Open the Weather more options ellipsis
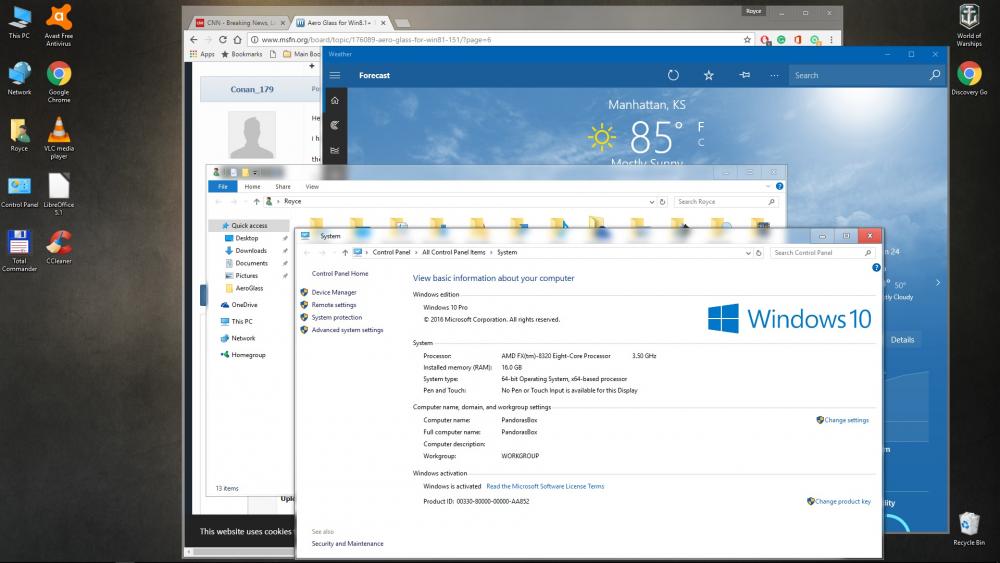This screenshot has height=563, width=1000. point(774,75)
